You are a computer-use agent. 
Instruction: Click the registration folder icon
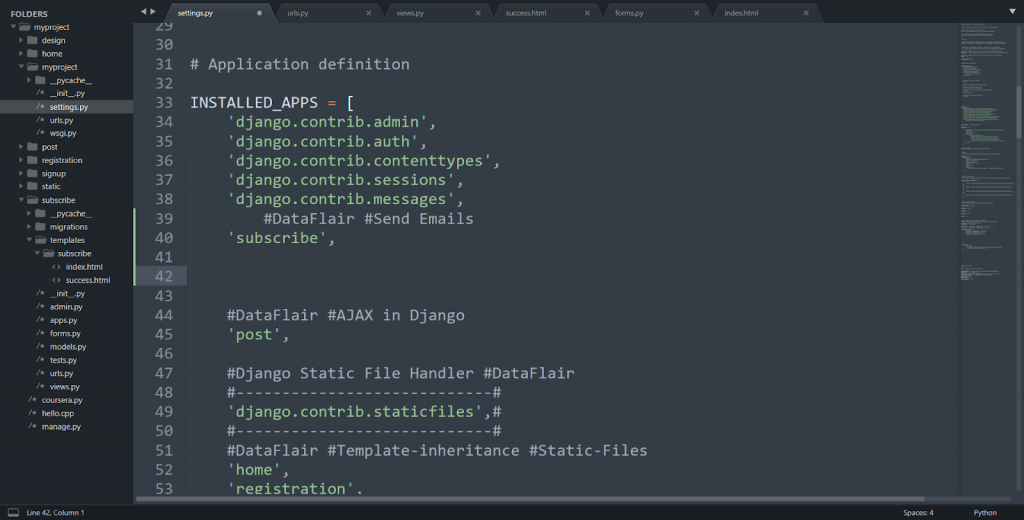tap(32, 160)
